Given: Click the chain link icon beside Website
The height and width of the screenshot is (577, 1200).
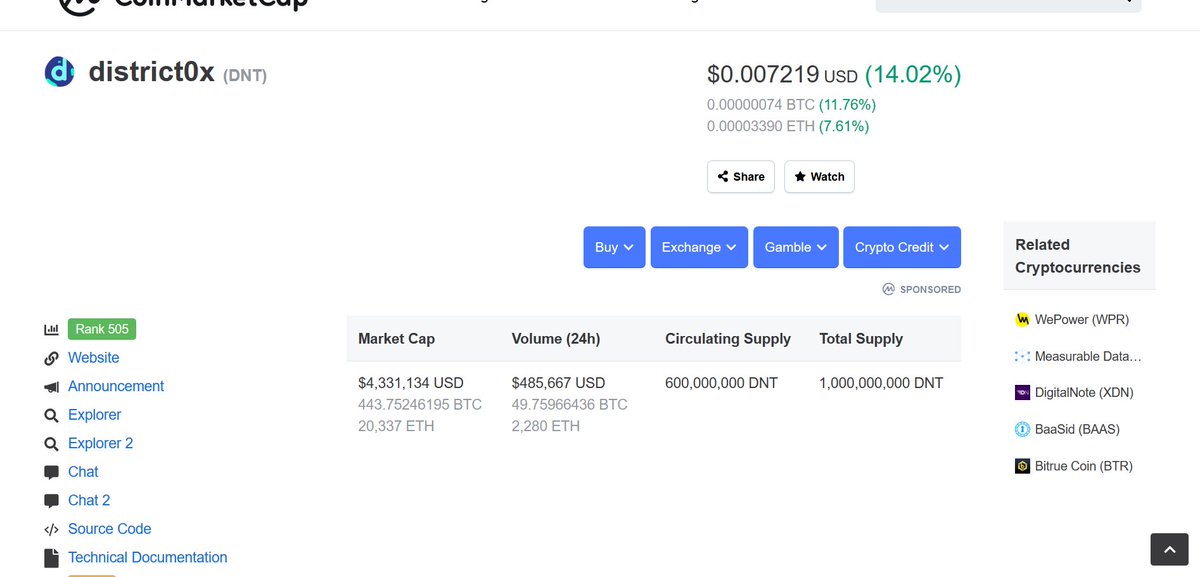Looking at the screenshot, I should tap(51, 358).
